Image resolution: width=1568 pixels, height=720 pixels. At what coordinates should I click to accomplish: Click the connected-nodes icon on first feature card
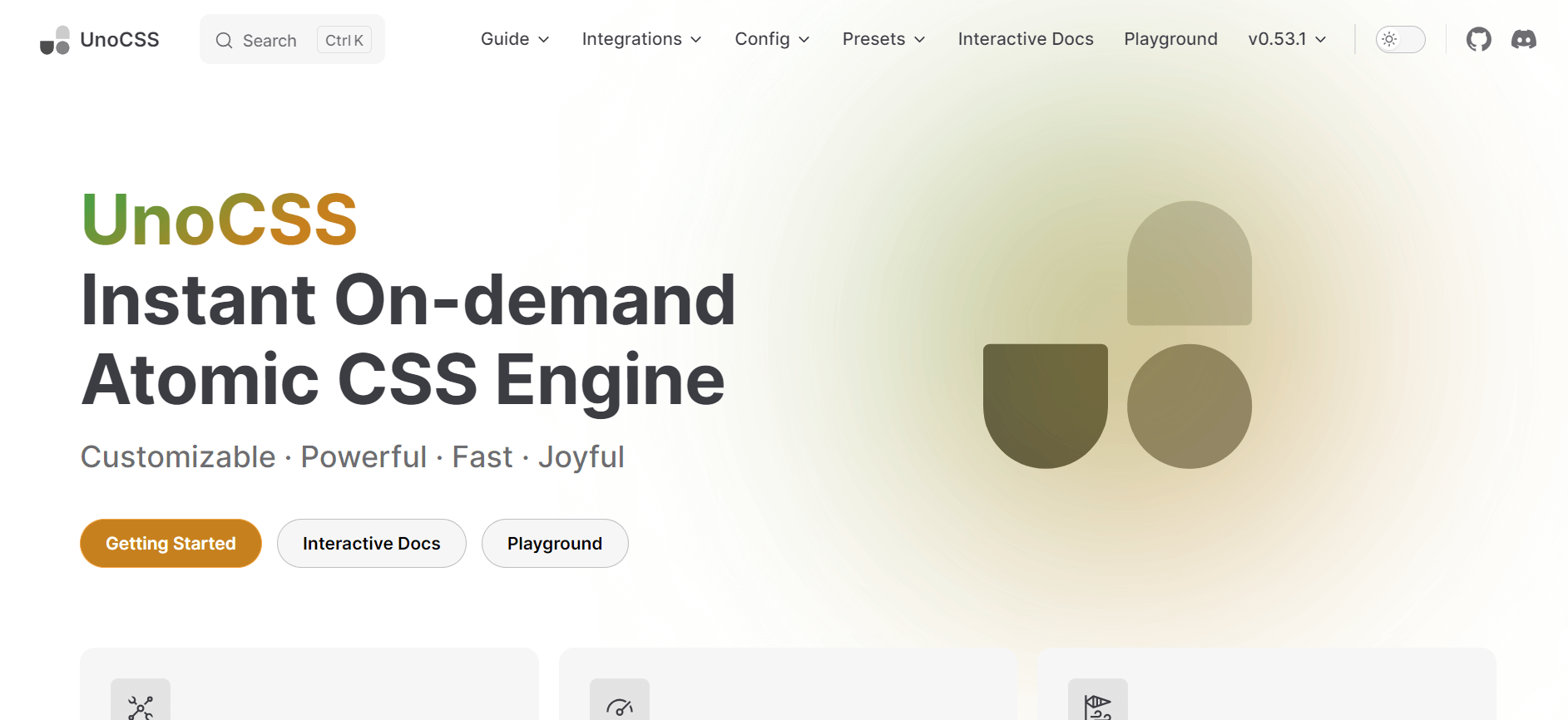point(141,707)
